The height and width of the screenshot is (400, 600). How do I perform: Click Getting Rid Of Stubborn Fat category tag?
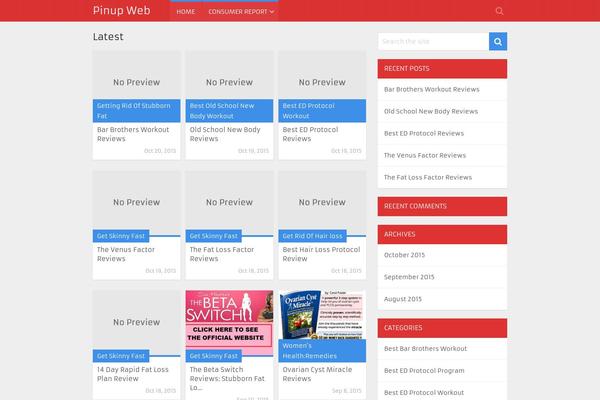(136, 111)
